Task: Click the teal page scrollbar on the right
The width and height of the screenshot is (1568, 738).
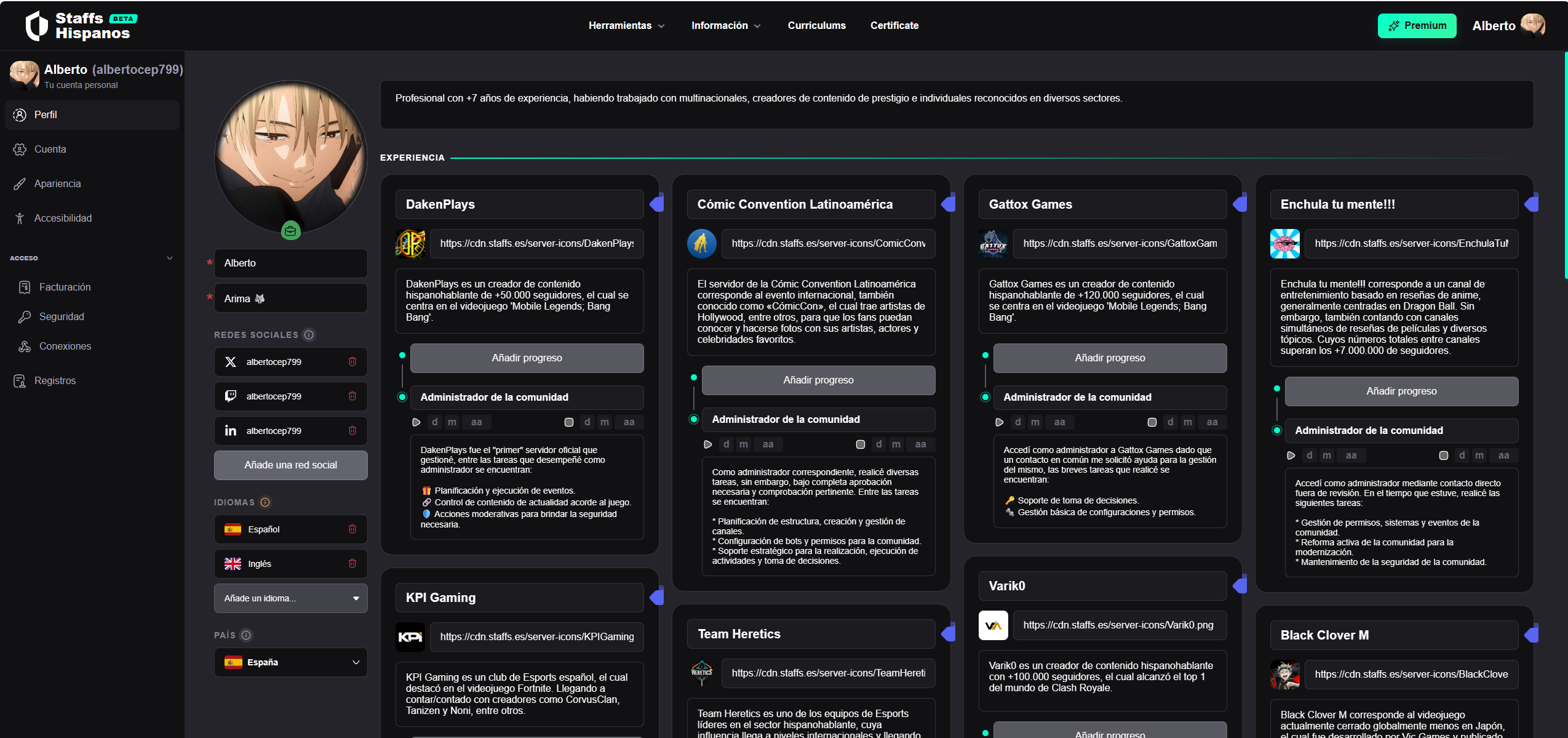Action: (1566, 165)
